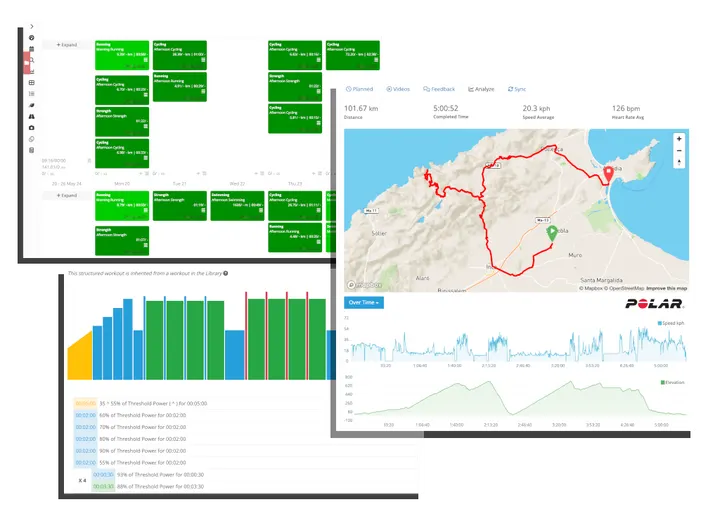Click square icon on Tue 21 Strength card

click(x=203, y=210)
